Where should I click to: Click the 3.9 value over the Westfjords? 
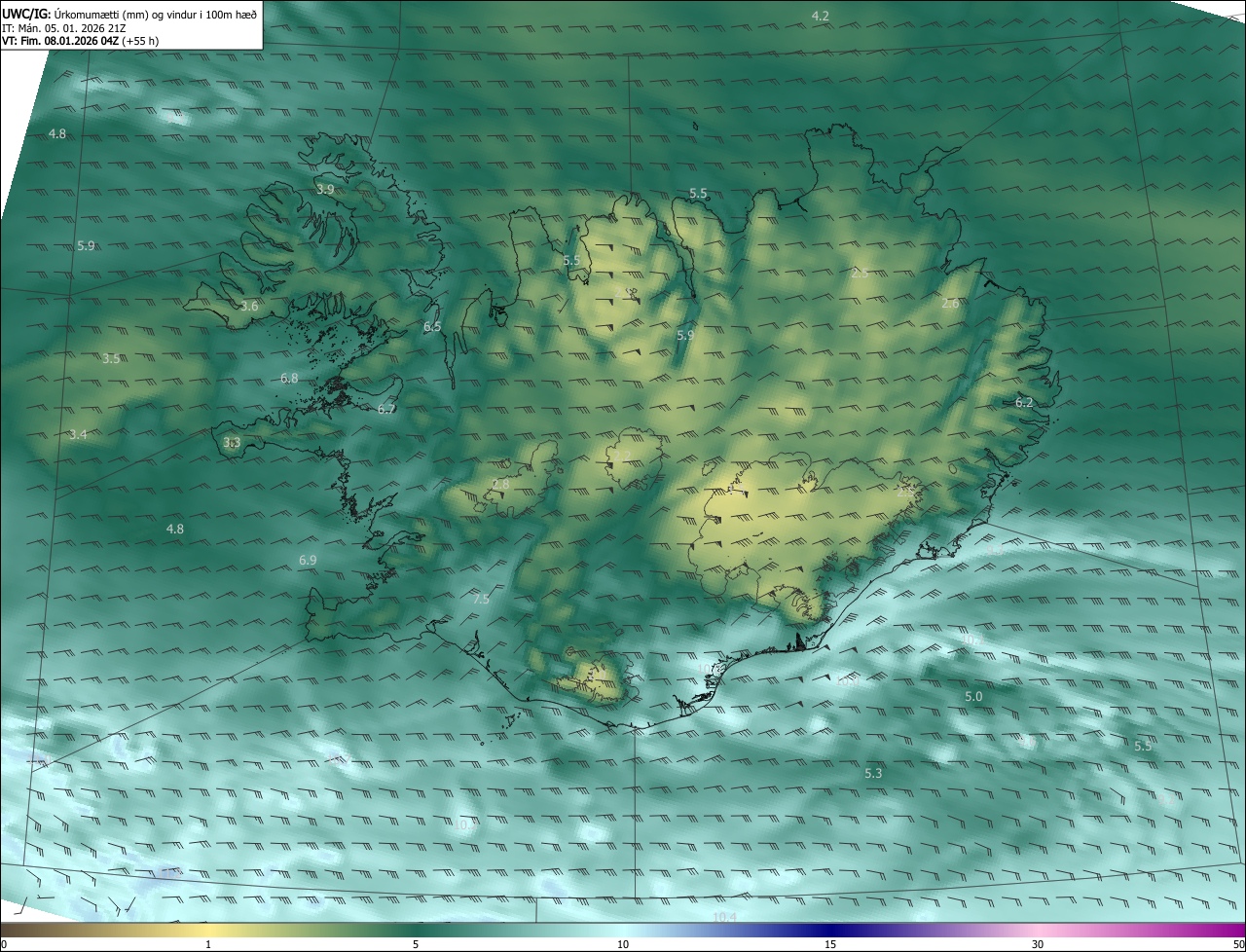pos(325,189)
